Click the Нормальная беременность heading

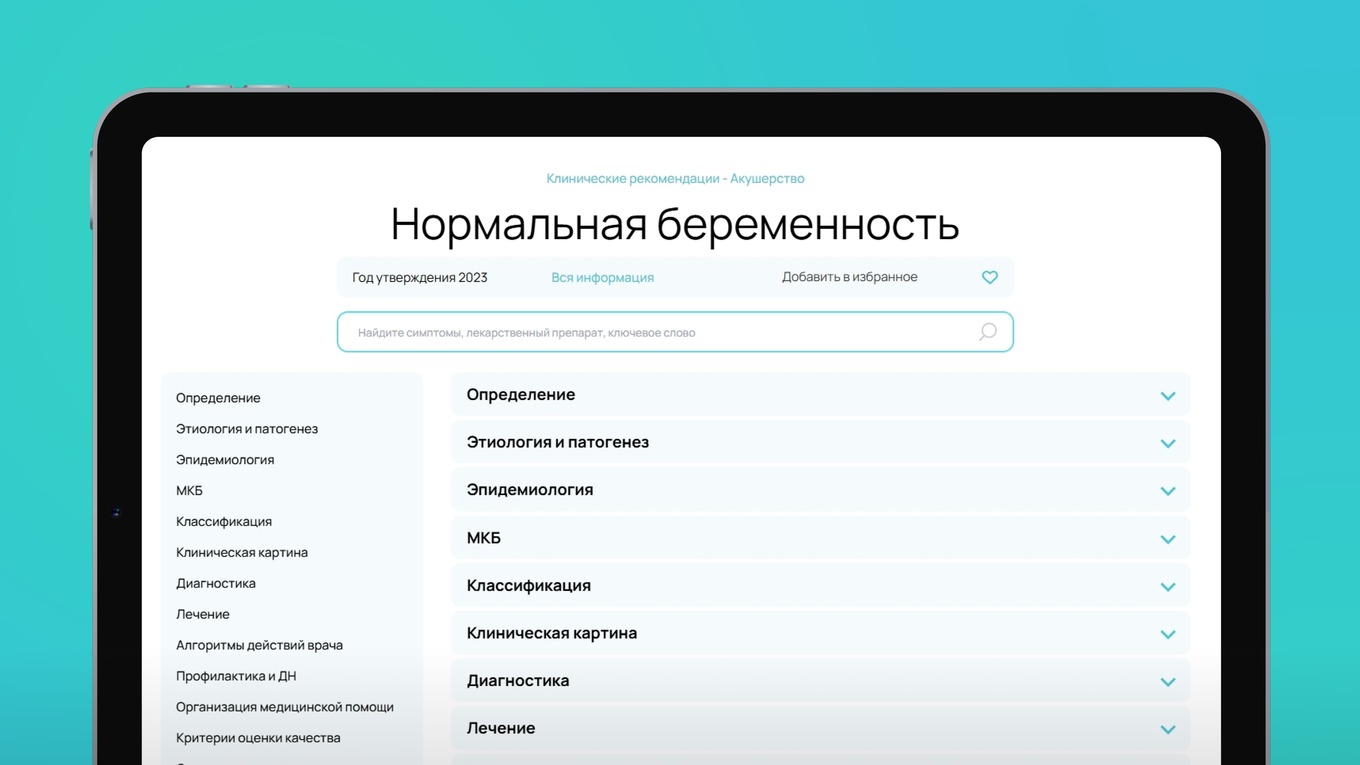point(675,224)
